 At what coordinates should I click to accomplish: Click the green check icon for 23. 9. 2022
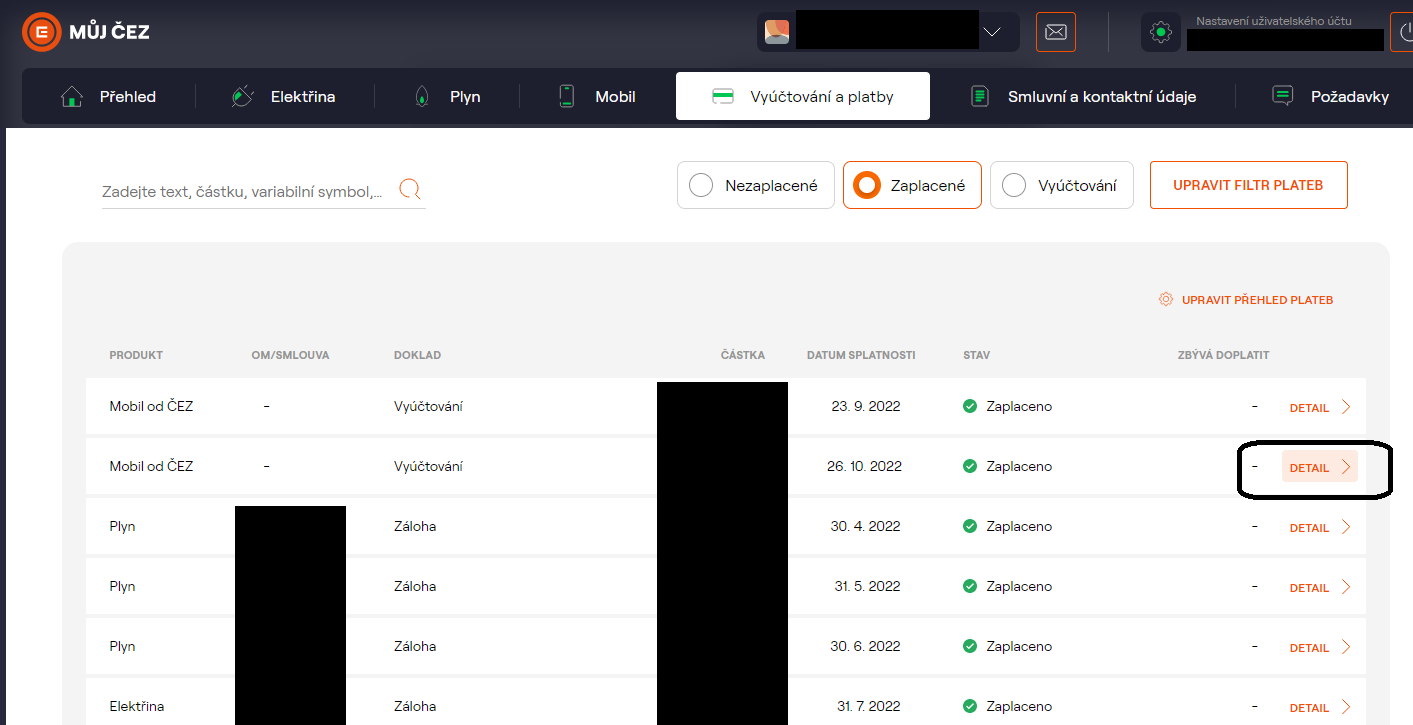point(969,406)
